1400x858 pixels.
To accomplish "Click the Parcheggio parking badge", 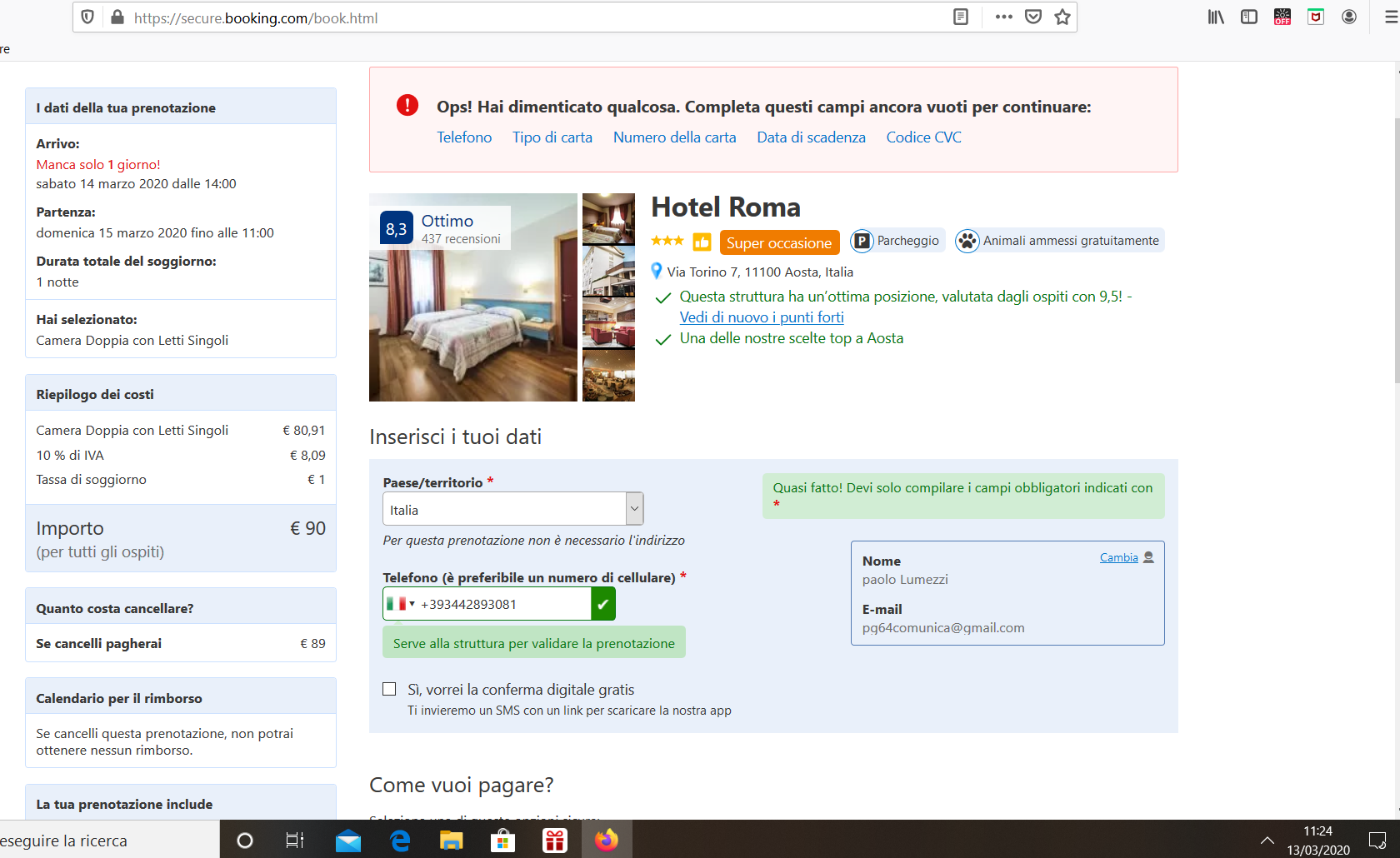I will [897, 241].
